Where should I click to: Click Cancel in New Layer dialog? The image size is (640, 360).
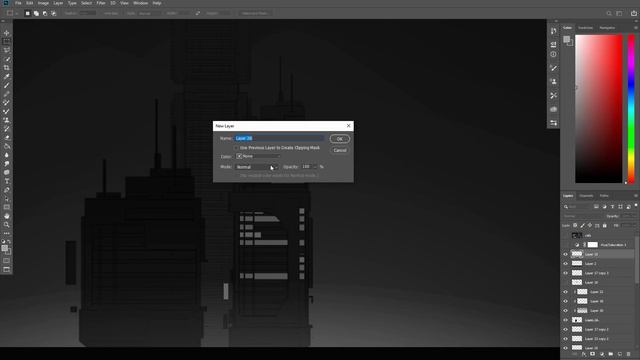coord(340,150)
